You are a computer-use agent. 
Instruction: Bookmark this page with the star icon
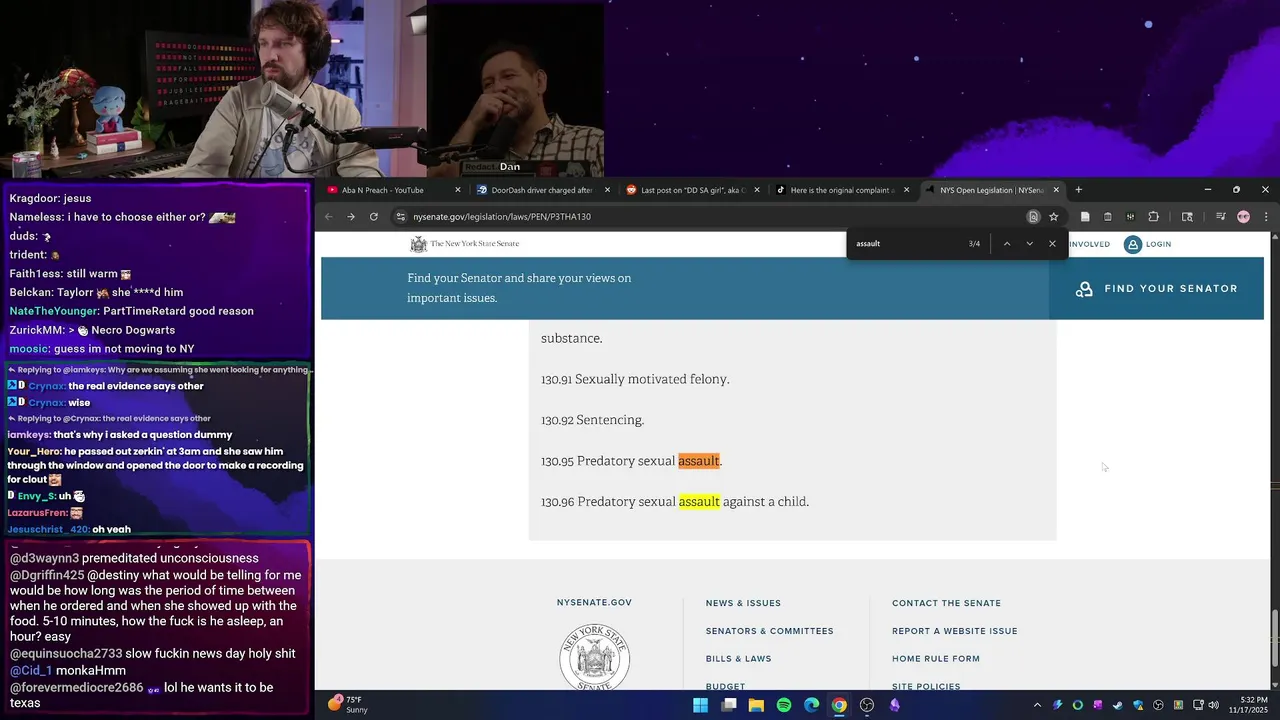[1053, 217]
